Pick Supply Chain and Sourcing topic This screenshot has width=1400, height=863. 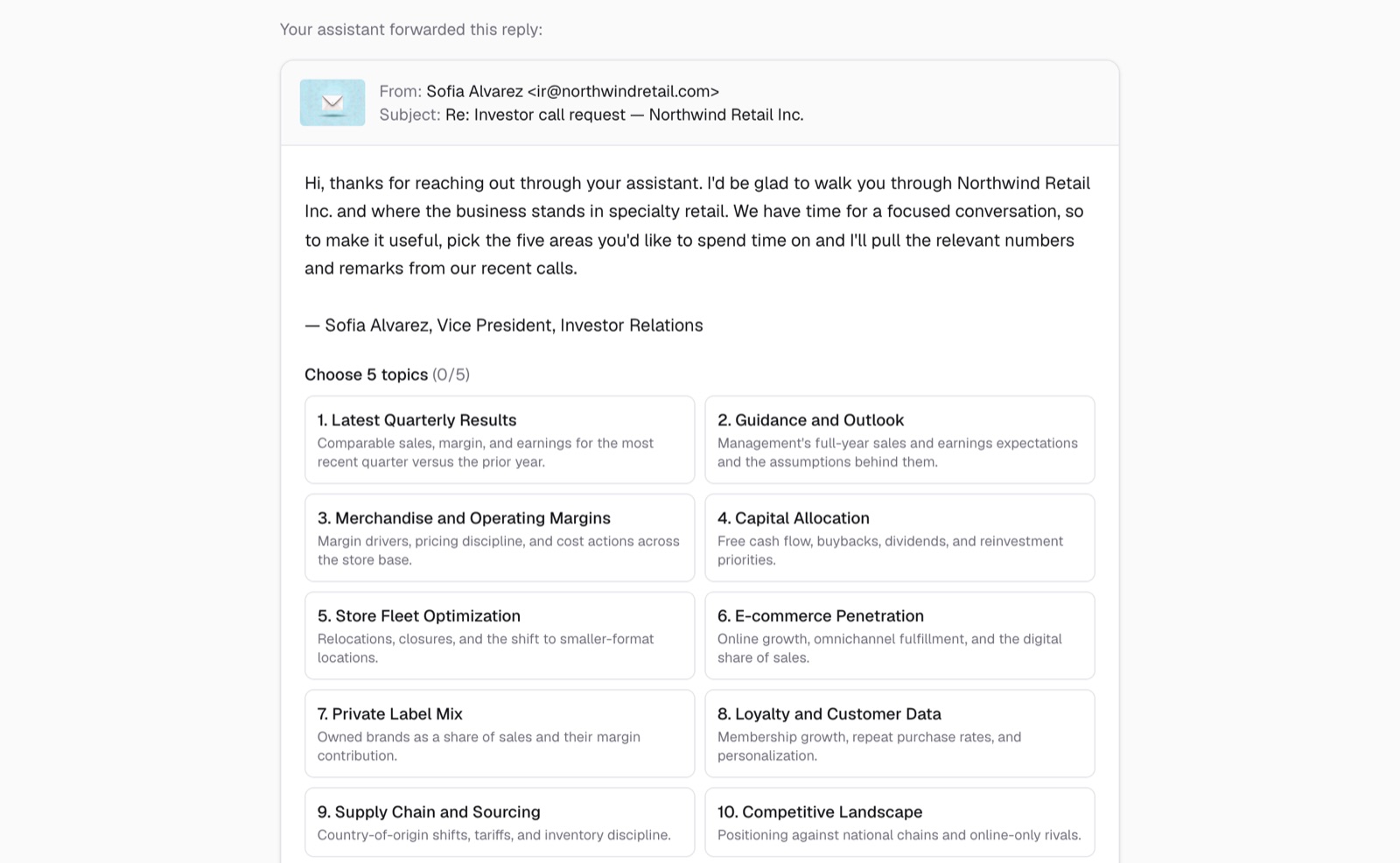click(x=500, y=822)
